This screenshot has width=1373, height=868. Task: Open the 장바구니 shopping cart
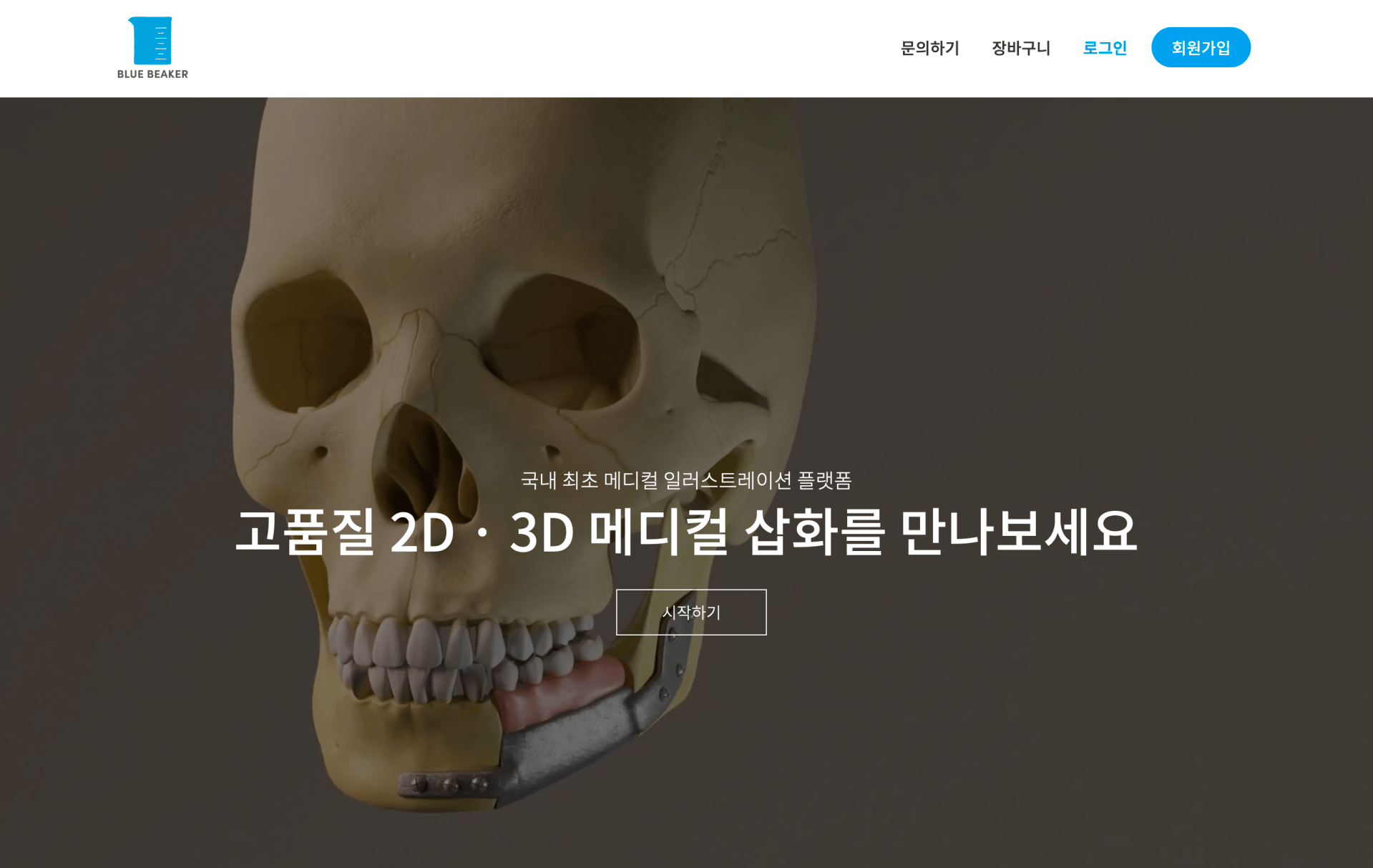[1020, 48]
